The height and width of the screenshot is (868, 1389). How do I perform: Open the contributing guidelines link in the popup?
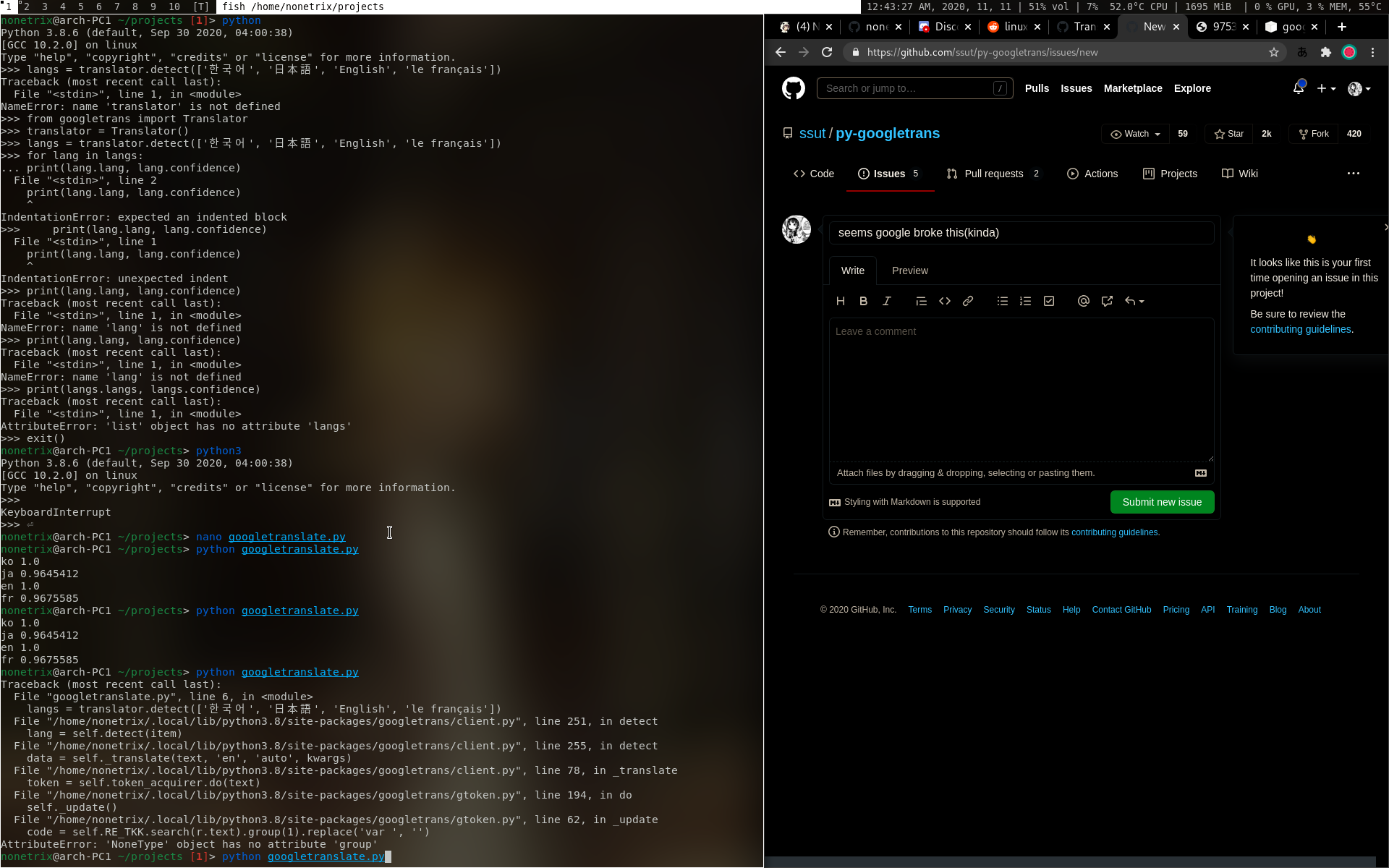[x=1300, y=330]
